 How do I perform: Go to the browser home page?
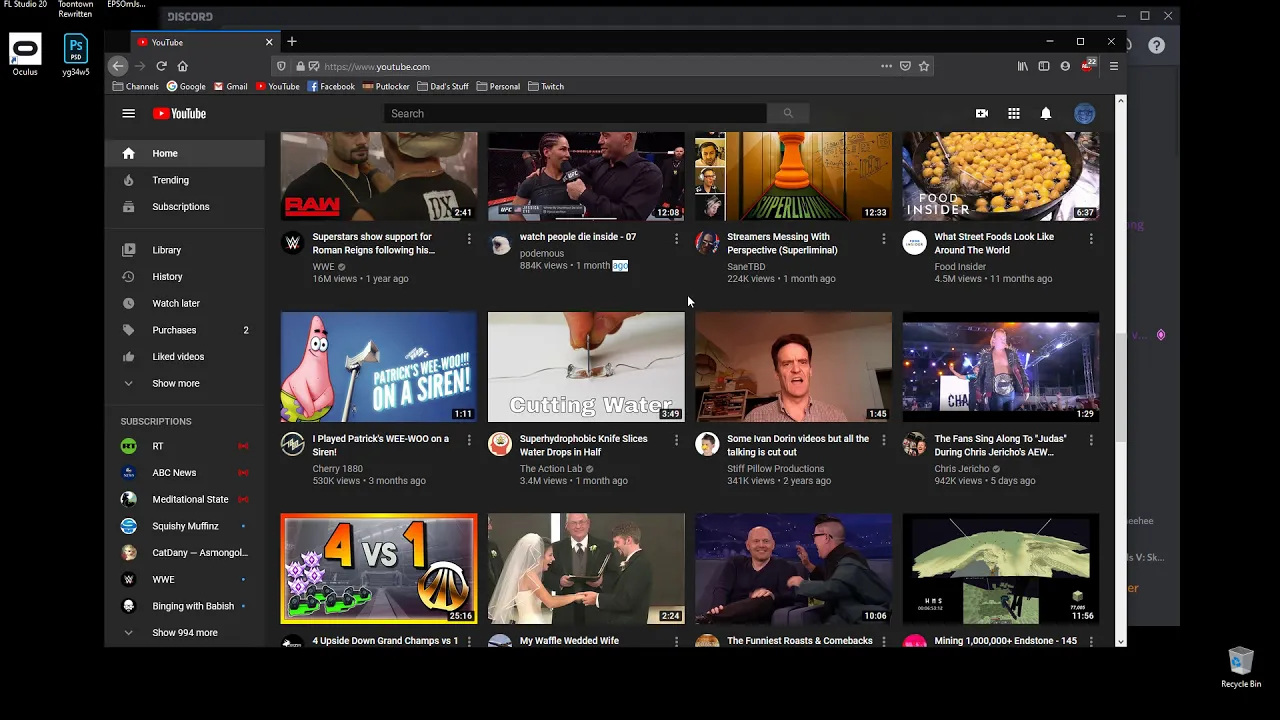point(182,66)
